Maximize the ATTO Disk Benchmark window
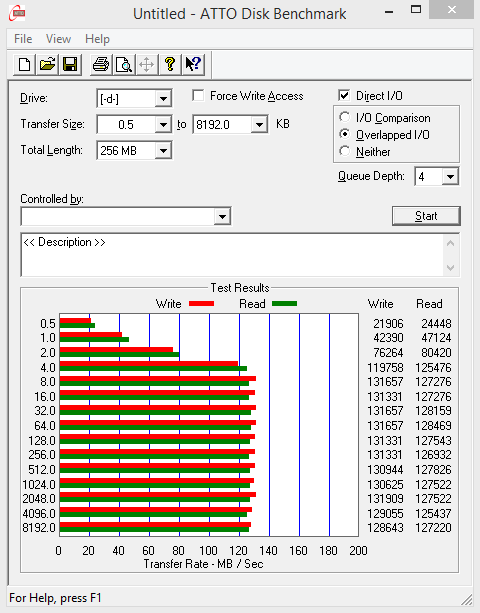 point(416,9)
